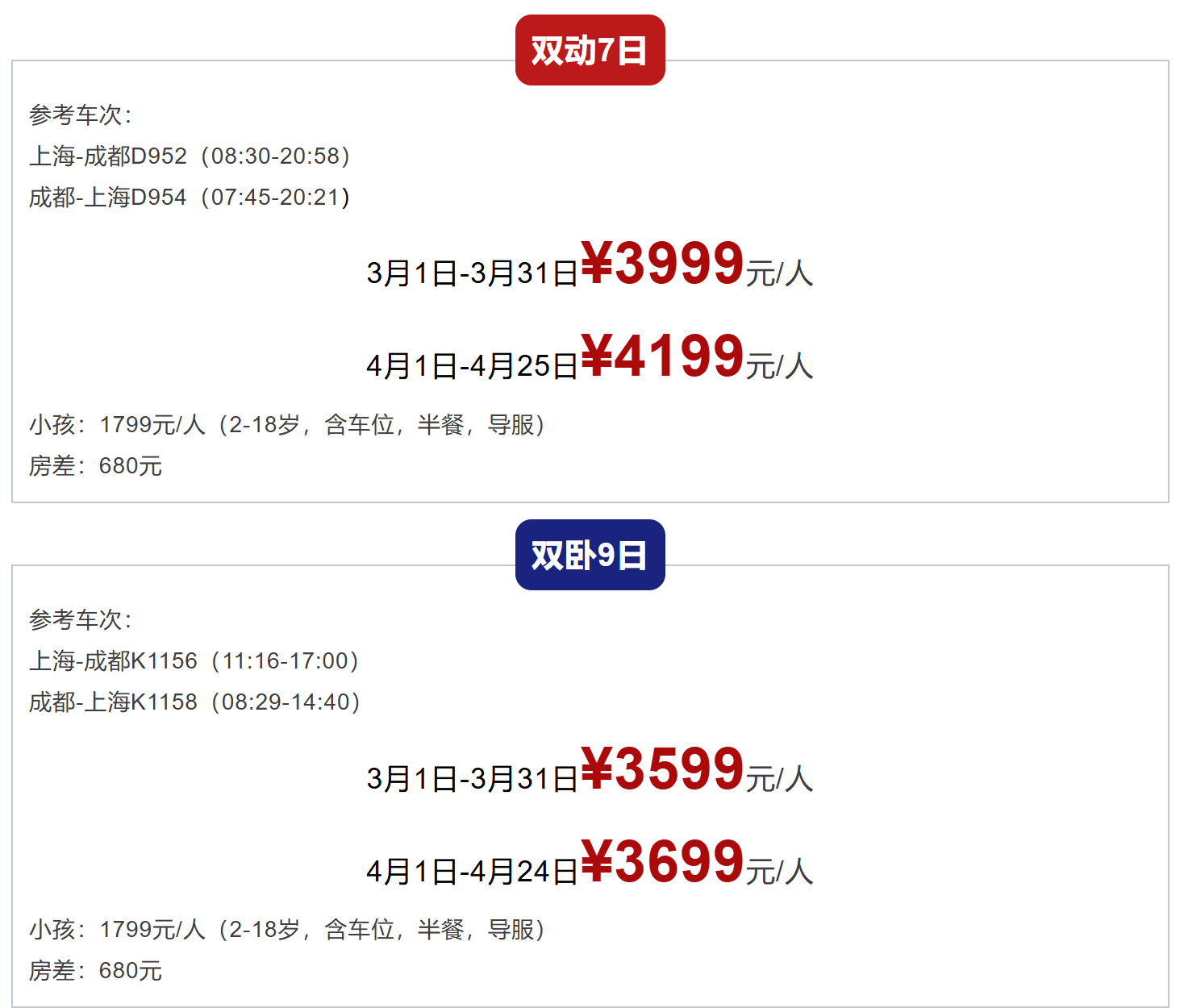
Task: Click the blue 双卧9日 badge
Action: [x=590, y=555]
